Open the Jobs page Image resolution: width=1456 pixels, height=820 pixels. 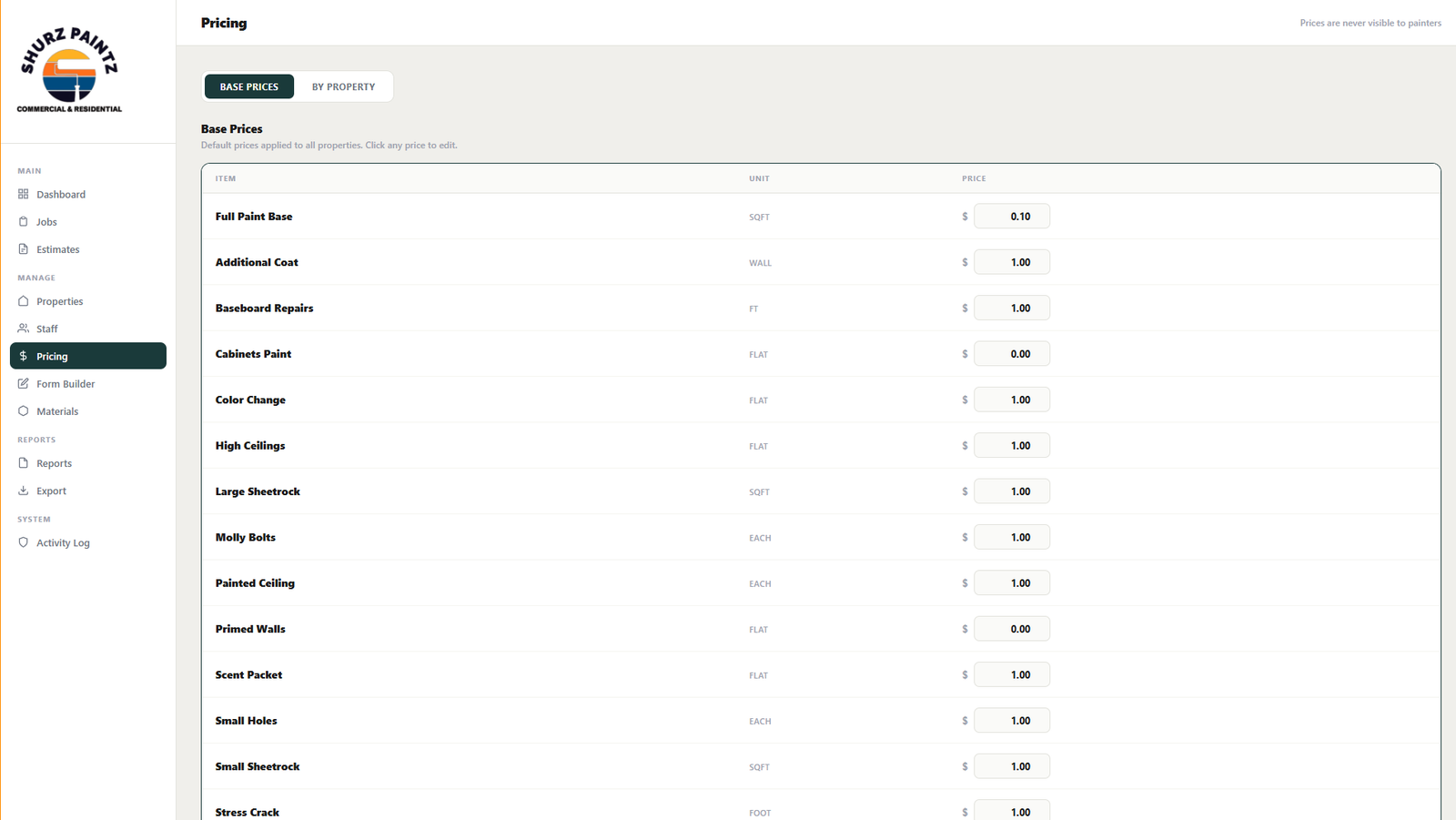pos(46,222)
